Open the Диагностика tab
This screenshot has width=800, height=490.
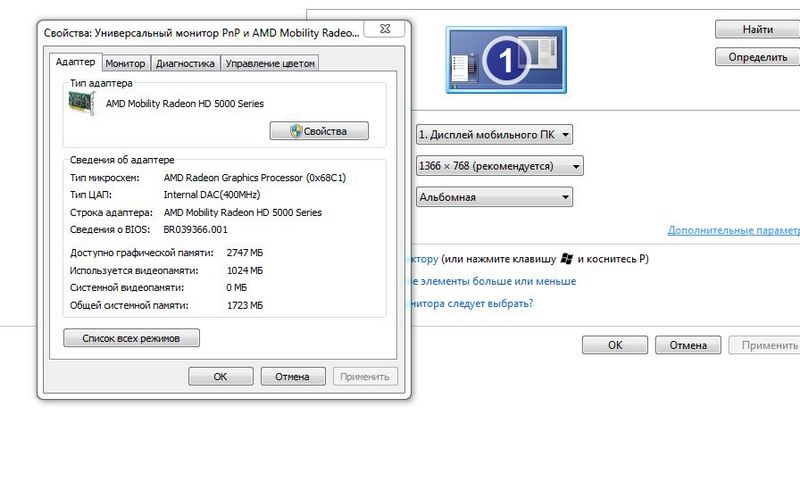185,64
